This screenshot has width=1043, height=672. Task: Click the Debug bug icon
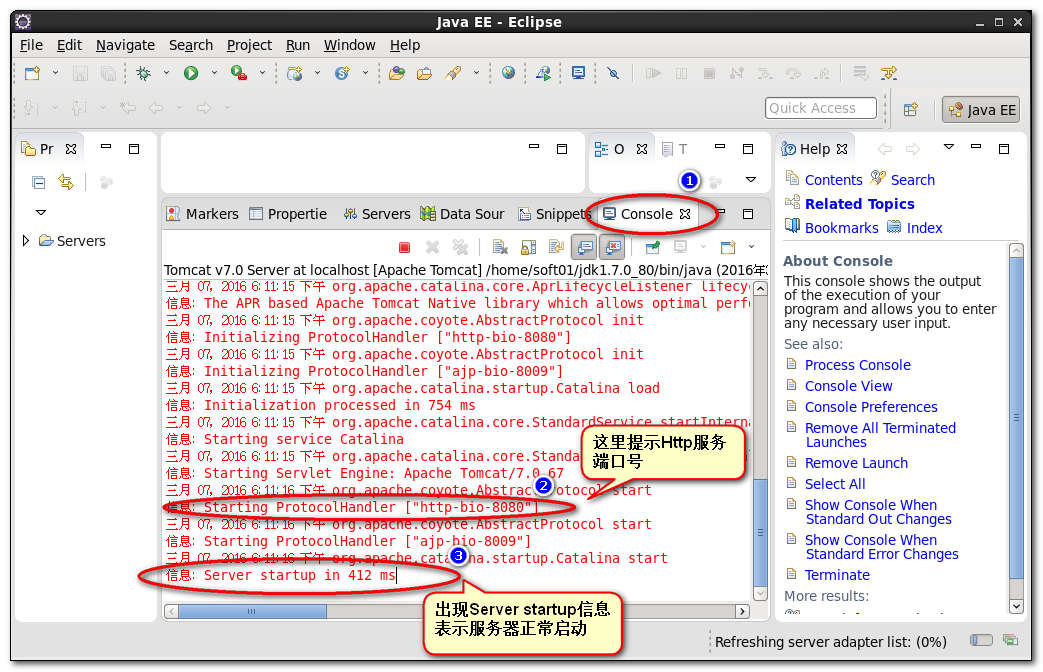click(143, 73)
